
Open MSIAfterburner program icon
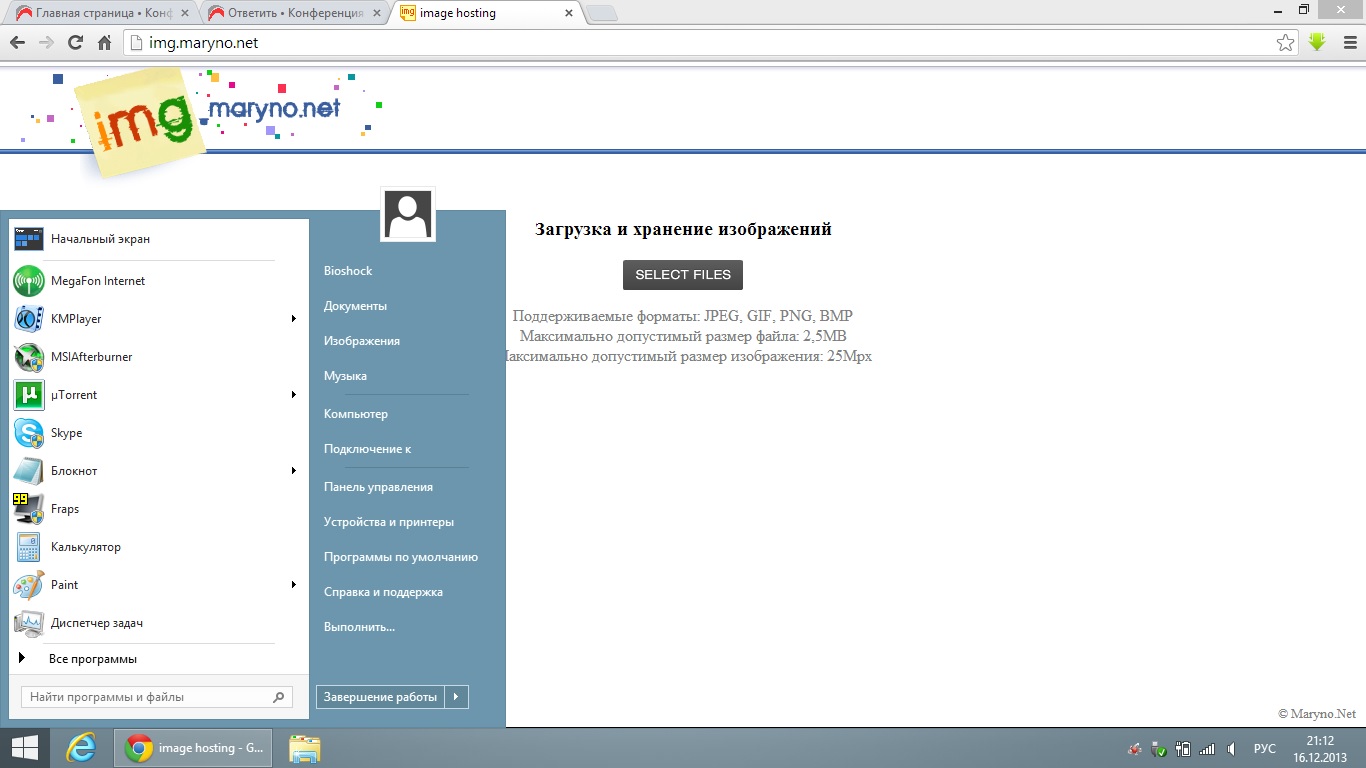click(x=29, y=357)
